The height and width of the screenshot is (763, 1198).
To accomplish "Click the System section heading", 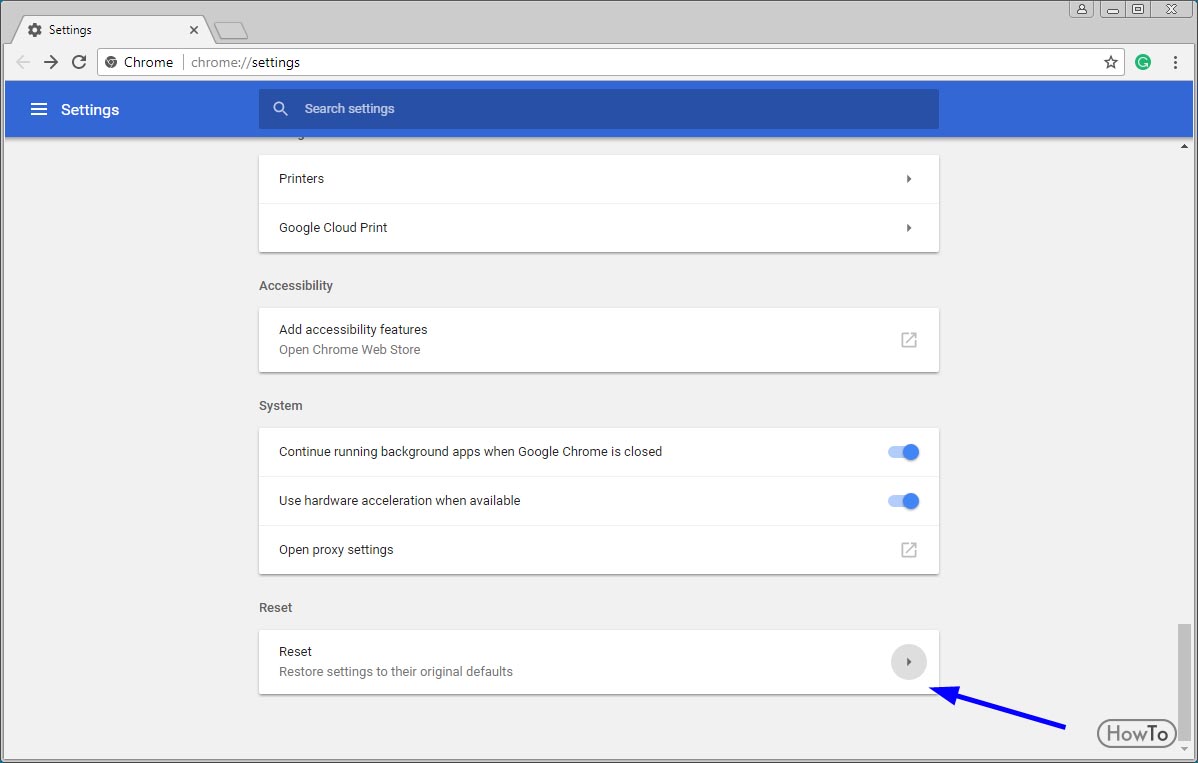I will 280,406.
